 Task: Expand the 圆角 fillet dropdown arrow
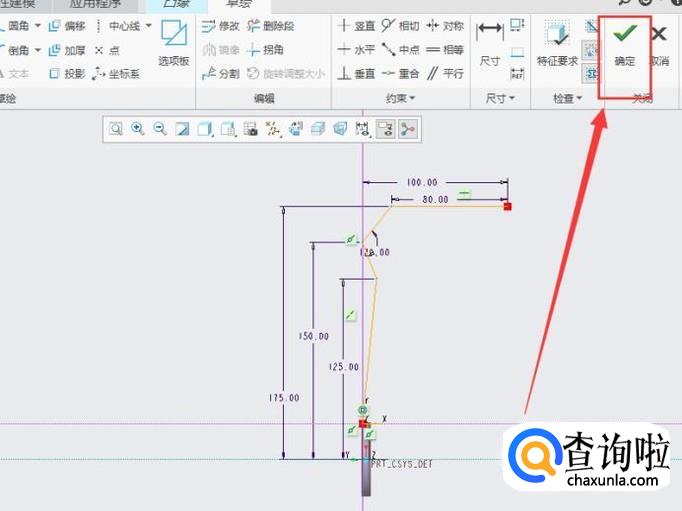pyautogui.click(x=38, y=25)
